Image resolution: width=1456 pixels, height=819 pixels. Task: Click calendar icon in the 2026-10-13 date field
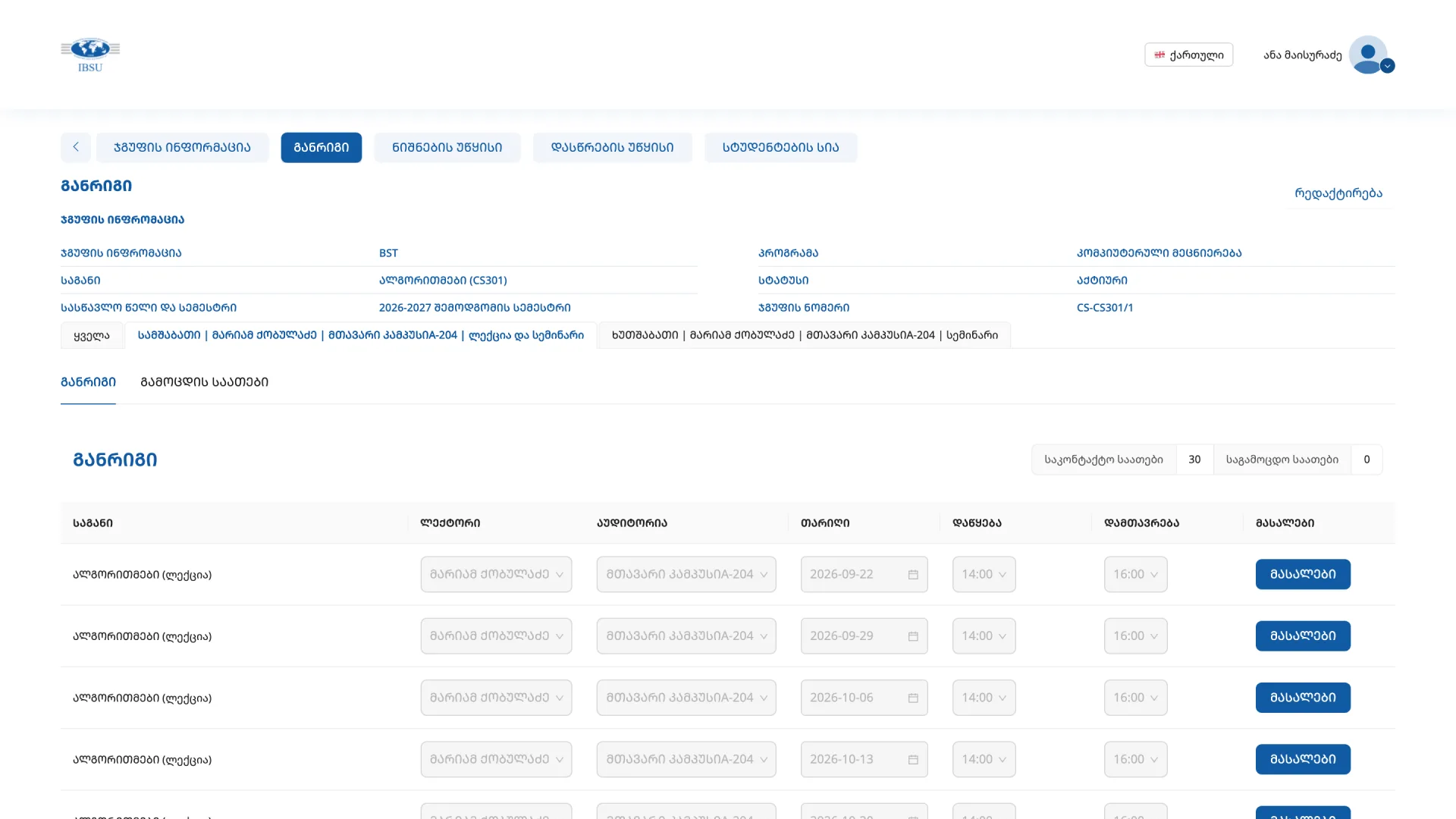click(x=913, y=759)
